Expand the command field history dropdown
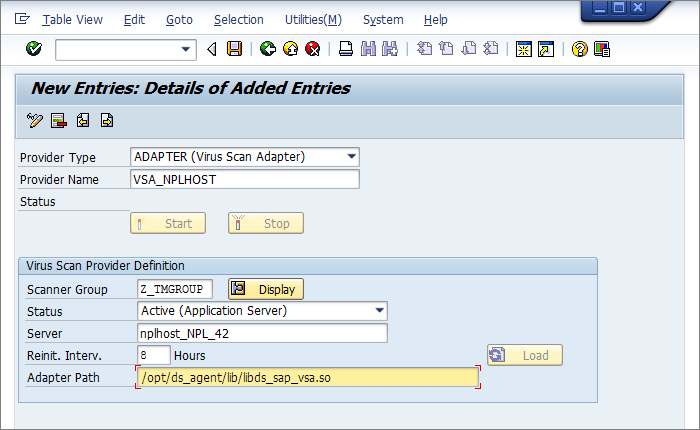Image resolution: width=700 pixels, height=430 pixels. pyautogui.click(x=186, y=49)
